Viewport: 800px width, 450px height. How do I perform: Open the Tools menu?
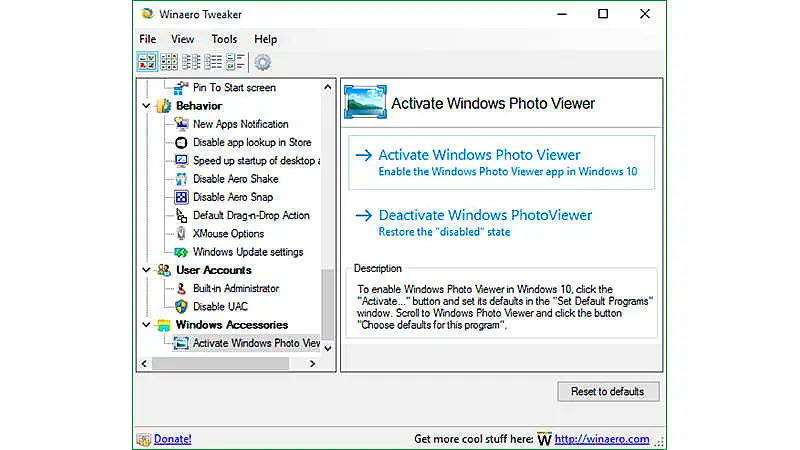224,39
